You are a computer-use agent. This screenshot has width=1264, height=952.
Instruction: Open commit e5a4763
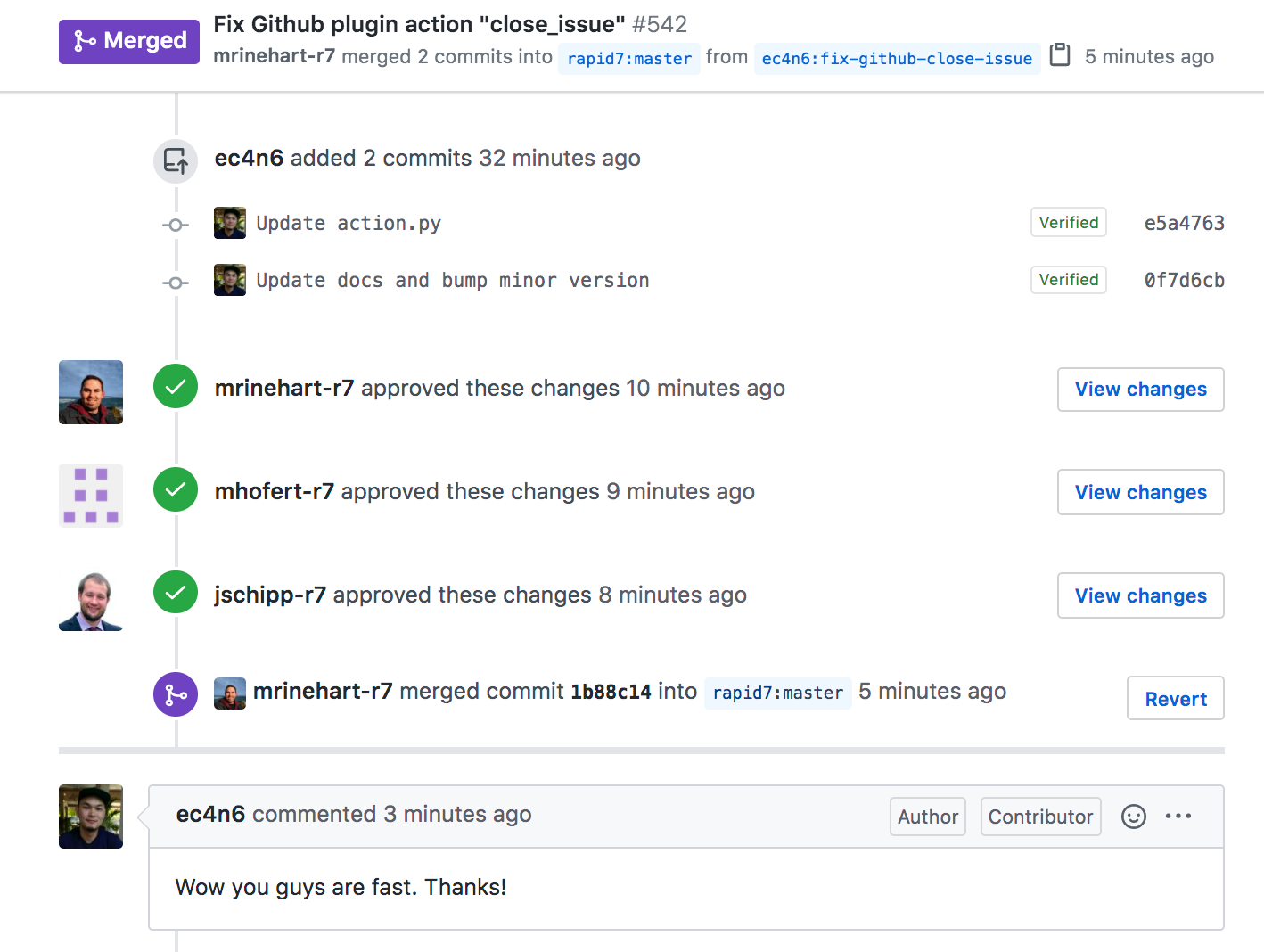(1184, 224)
